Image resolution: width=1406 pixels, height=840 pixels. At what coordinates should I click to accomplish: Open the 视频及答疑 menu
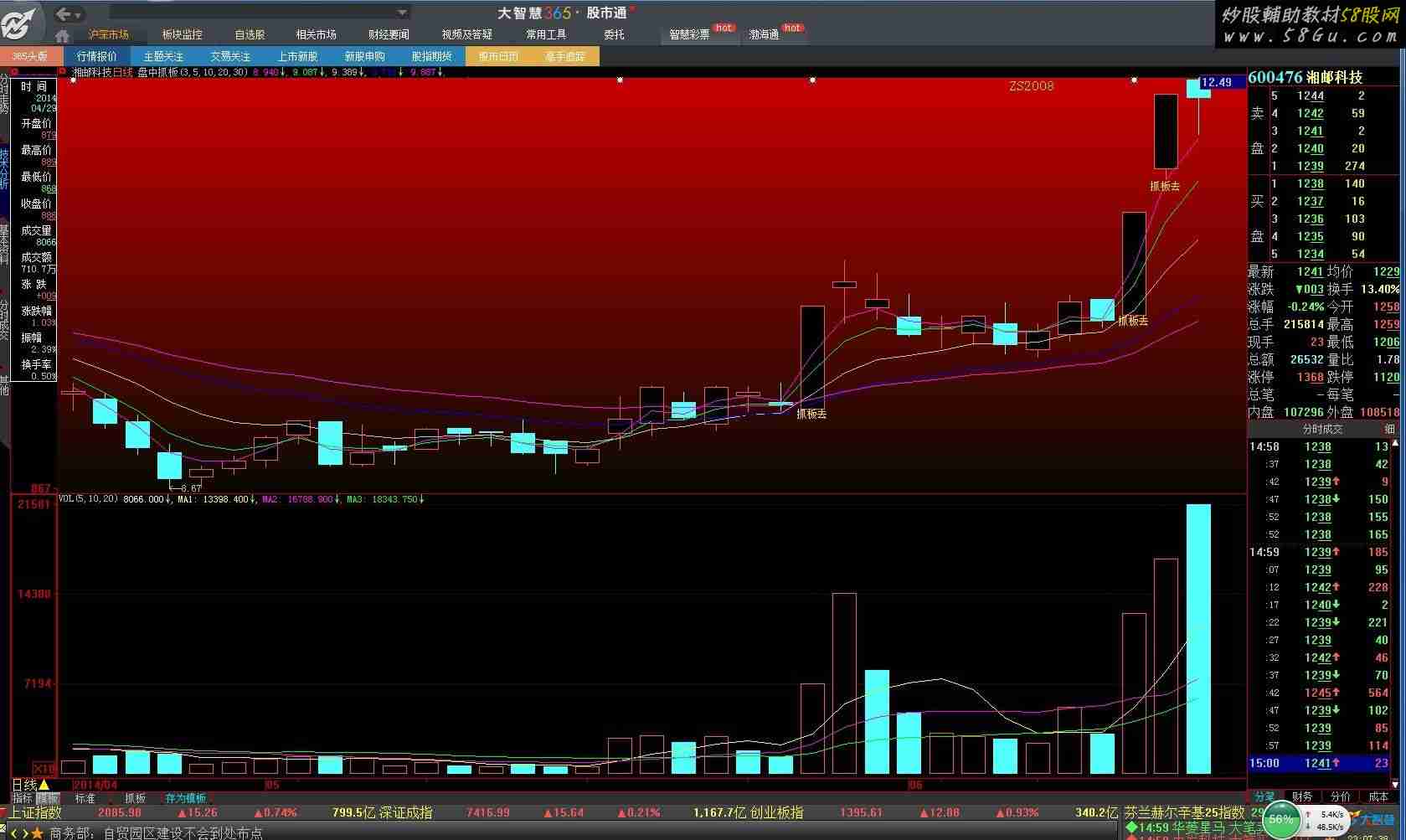tap(466, 34)
